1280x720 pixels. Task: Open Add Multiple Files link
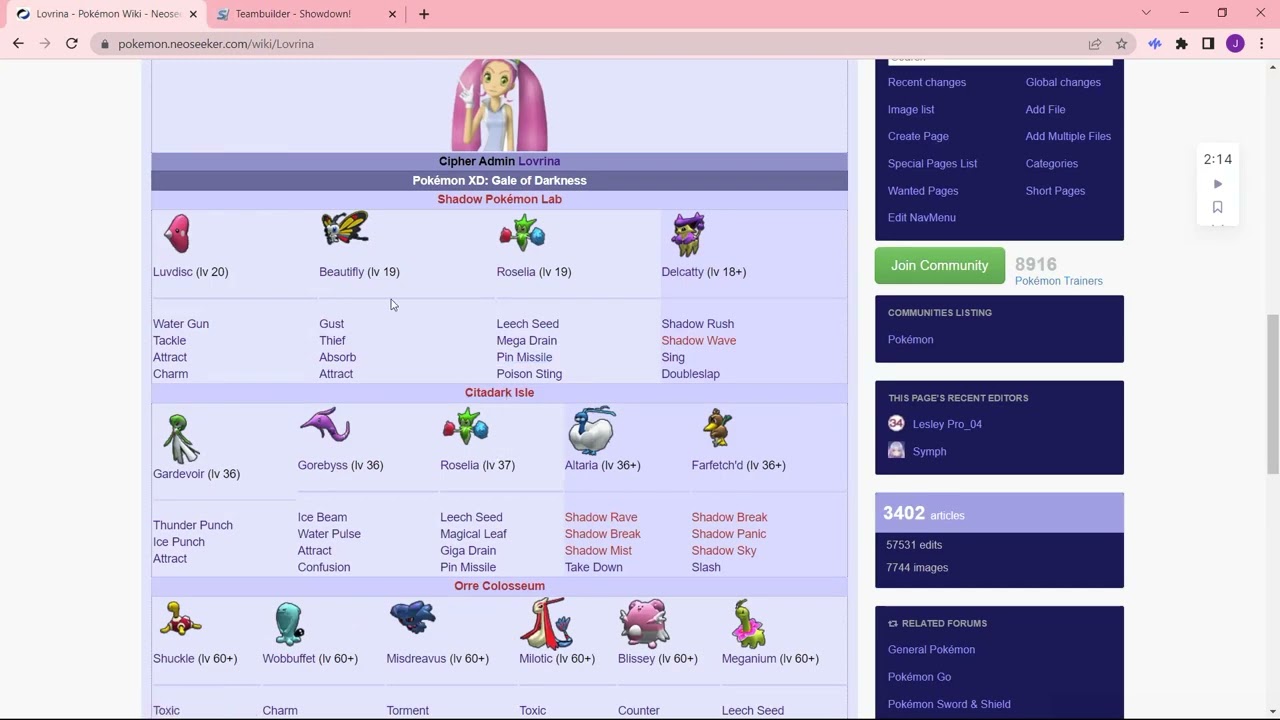click(1068, 136)
